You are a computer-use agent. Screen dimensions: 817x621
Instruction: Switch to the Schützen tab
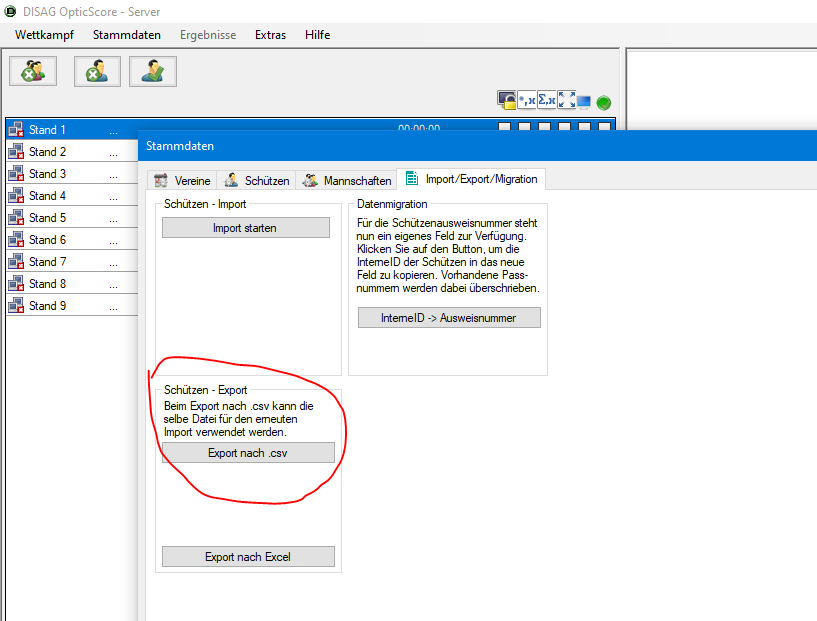click(x=257, y=181)
